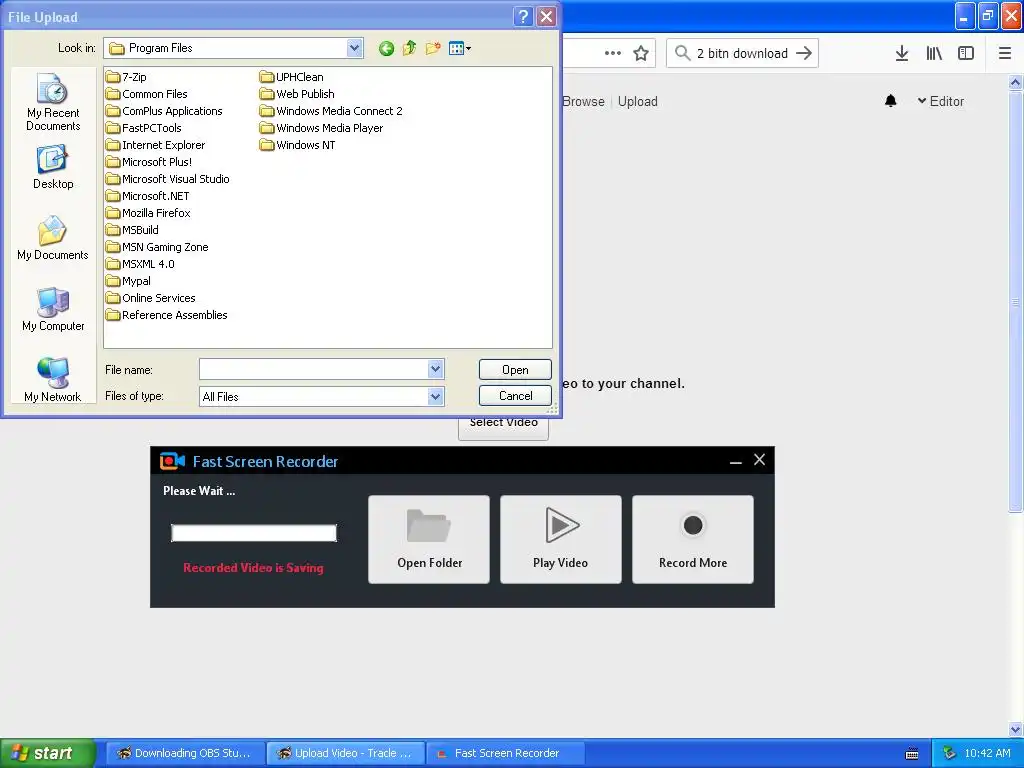The image size is (1024, 768).
Task: Select the MSBuild folder
Action: [133, 230]
